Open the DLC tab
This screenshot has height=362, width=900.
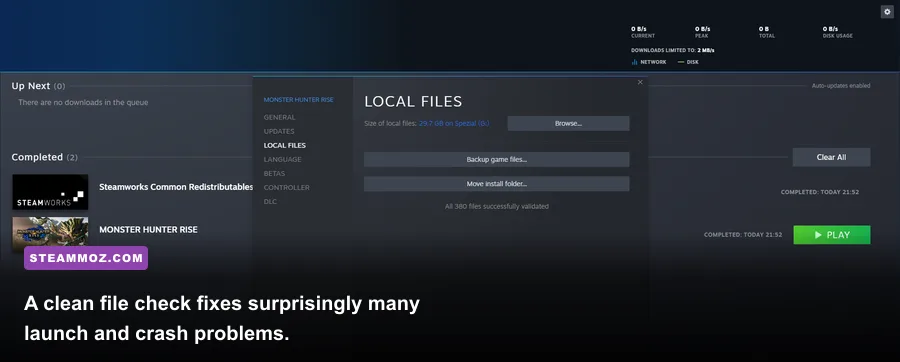click(x=270, y=201)
